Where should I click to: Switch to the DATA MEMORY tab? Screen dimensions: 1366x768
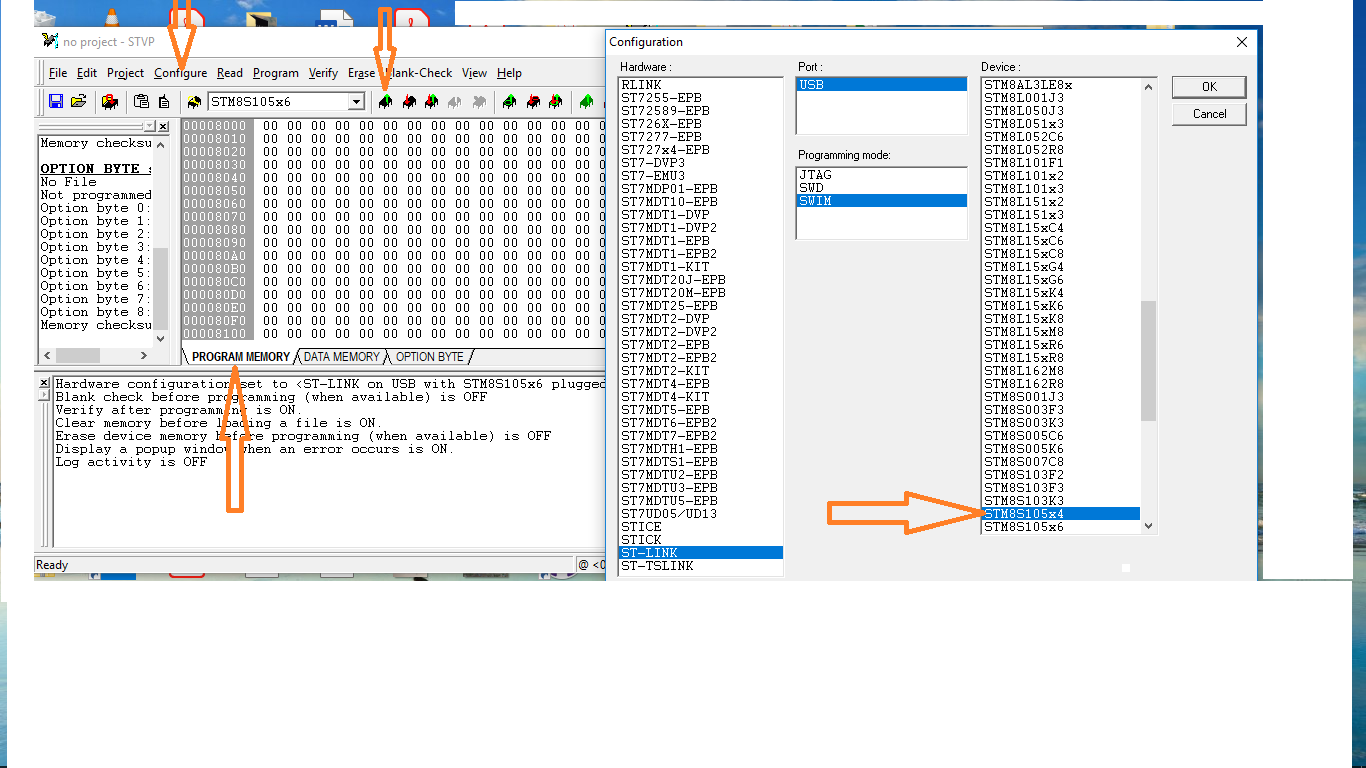tap(342, 357)
